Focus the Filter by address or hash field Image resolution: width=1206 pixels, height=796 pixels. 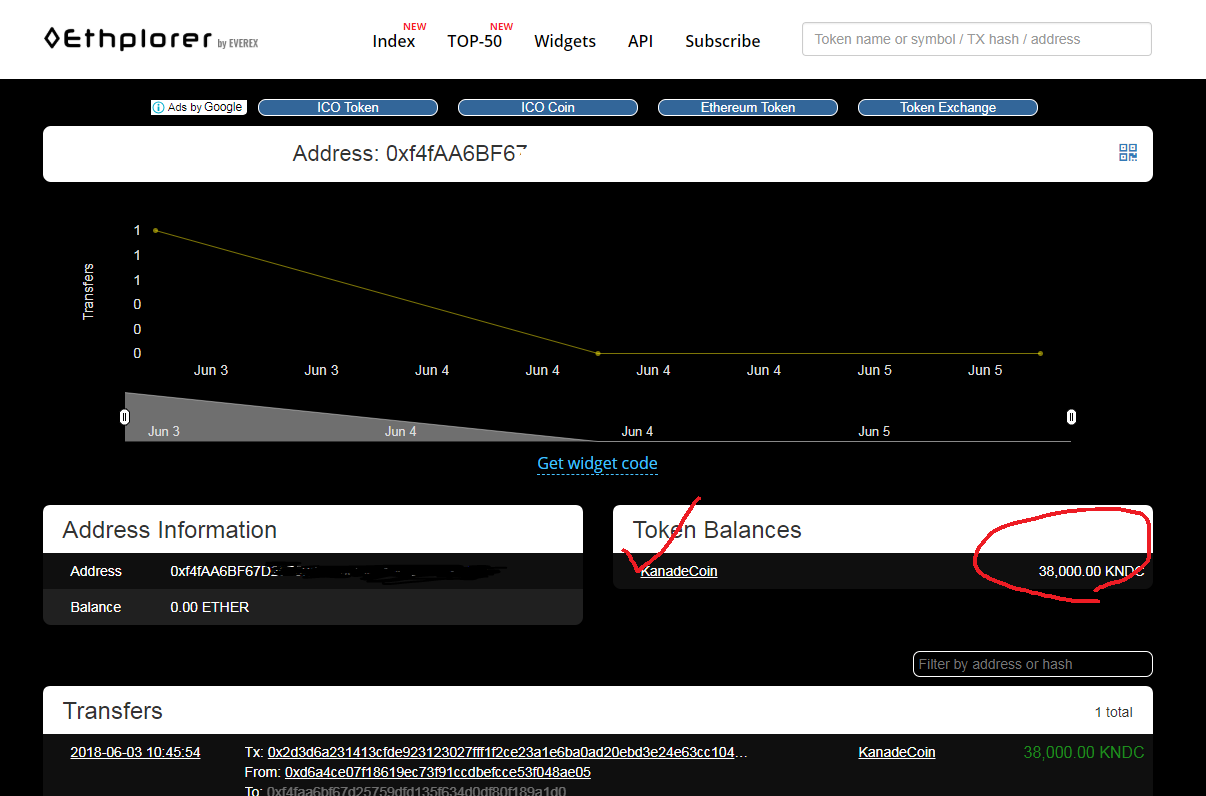tap(1033, 664)
